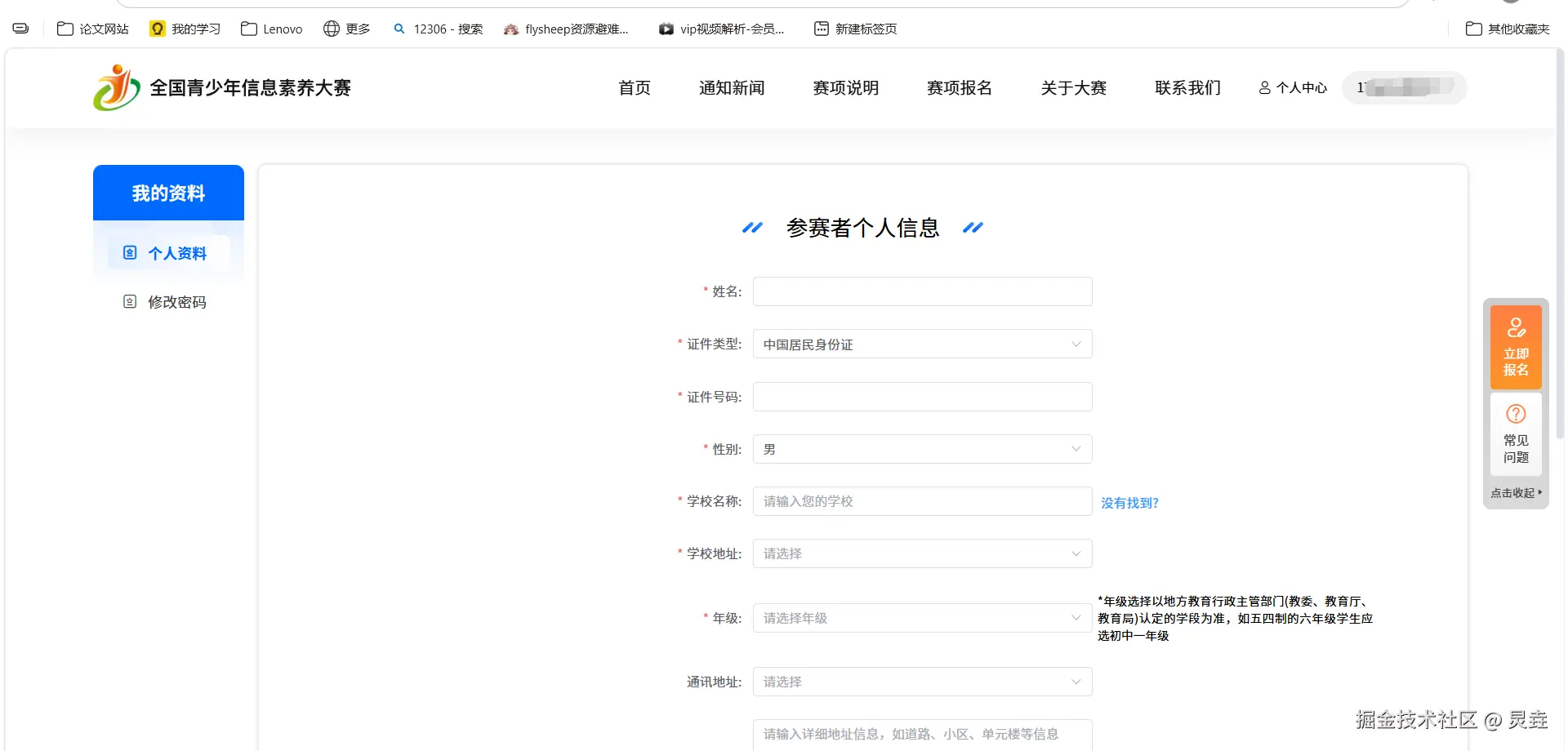This screenshot has width=1568, height=751.
Task: Click the detailed address input field
Action: click(x=922, y=734)
